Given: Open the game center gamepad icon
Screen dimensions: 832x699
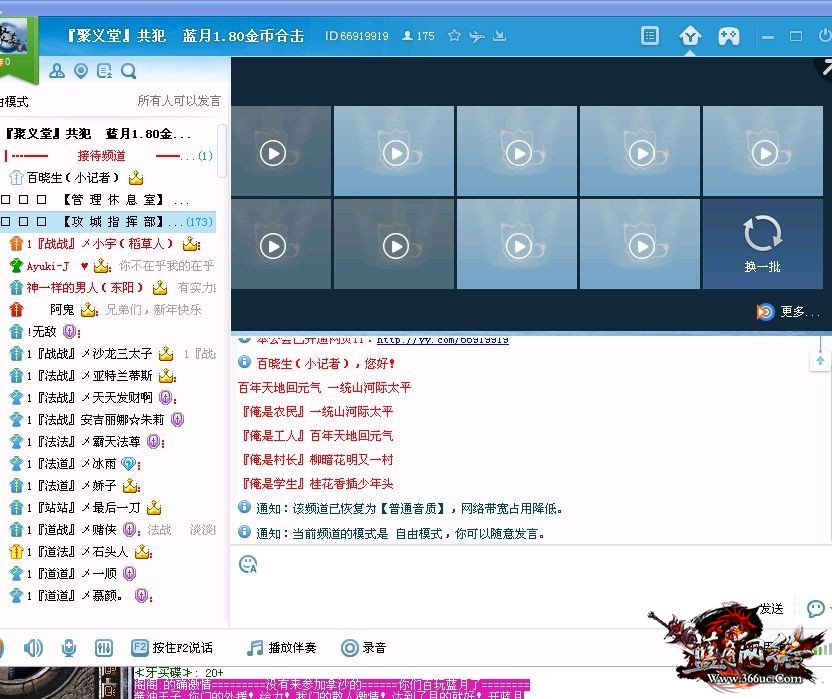Looking at the screenshot, I should (729, 36).
